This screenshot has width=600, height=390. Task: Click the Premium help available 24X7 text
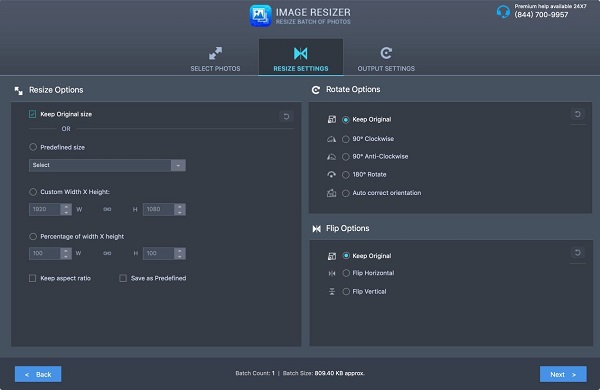tap(550, 6)
